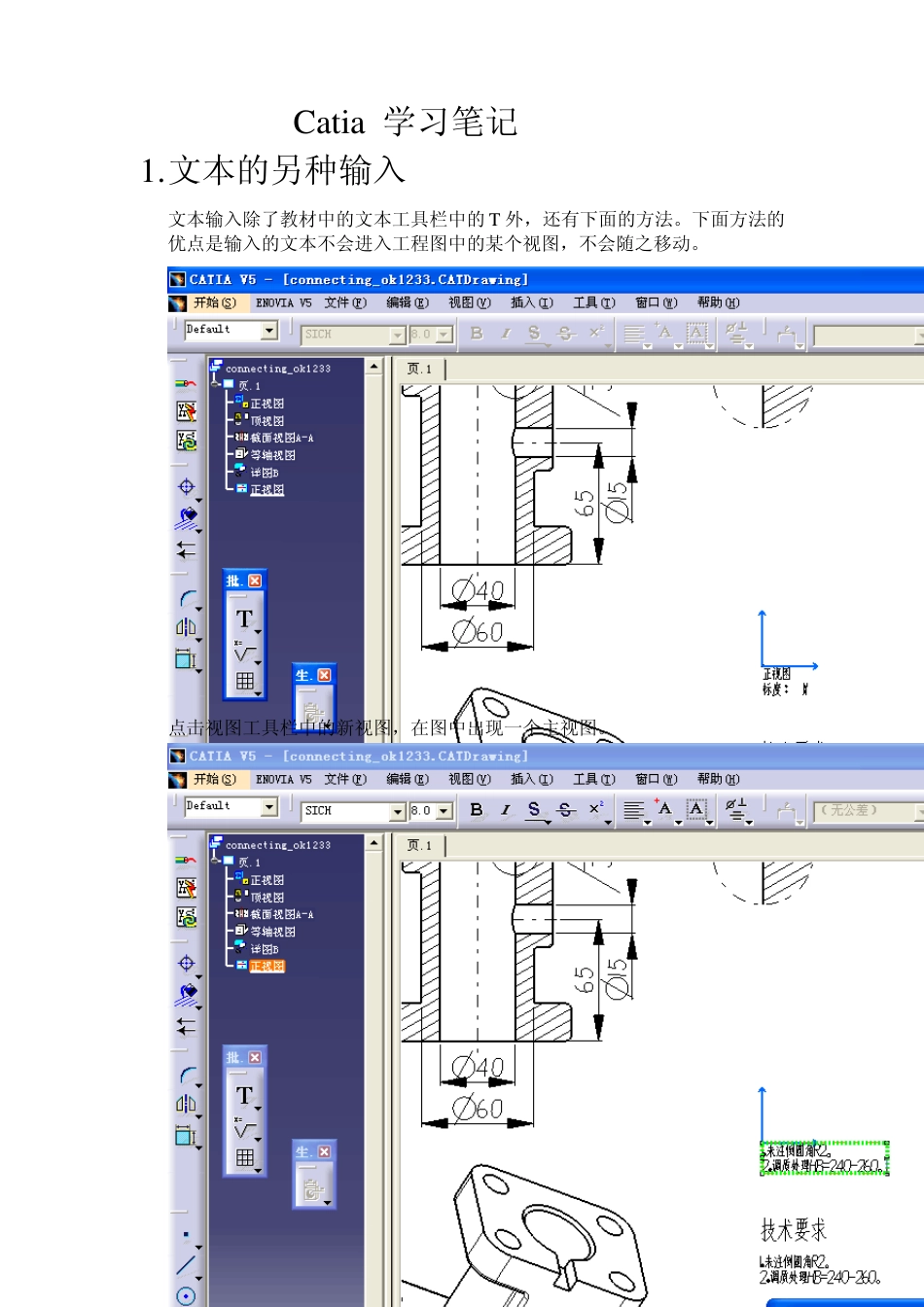
Task: Click Line tool in second window sidebar
Action: coord(186,1265)
